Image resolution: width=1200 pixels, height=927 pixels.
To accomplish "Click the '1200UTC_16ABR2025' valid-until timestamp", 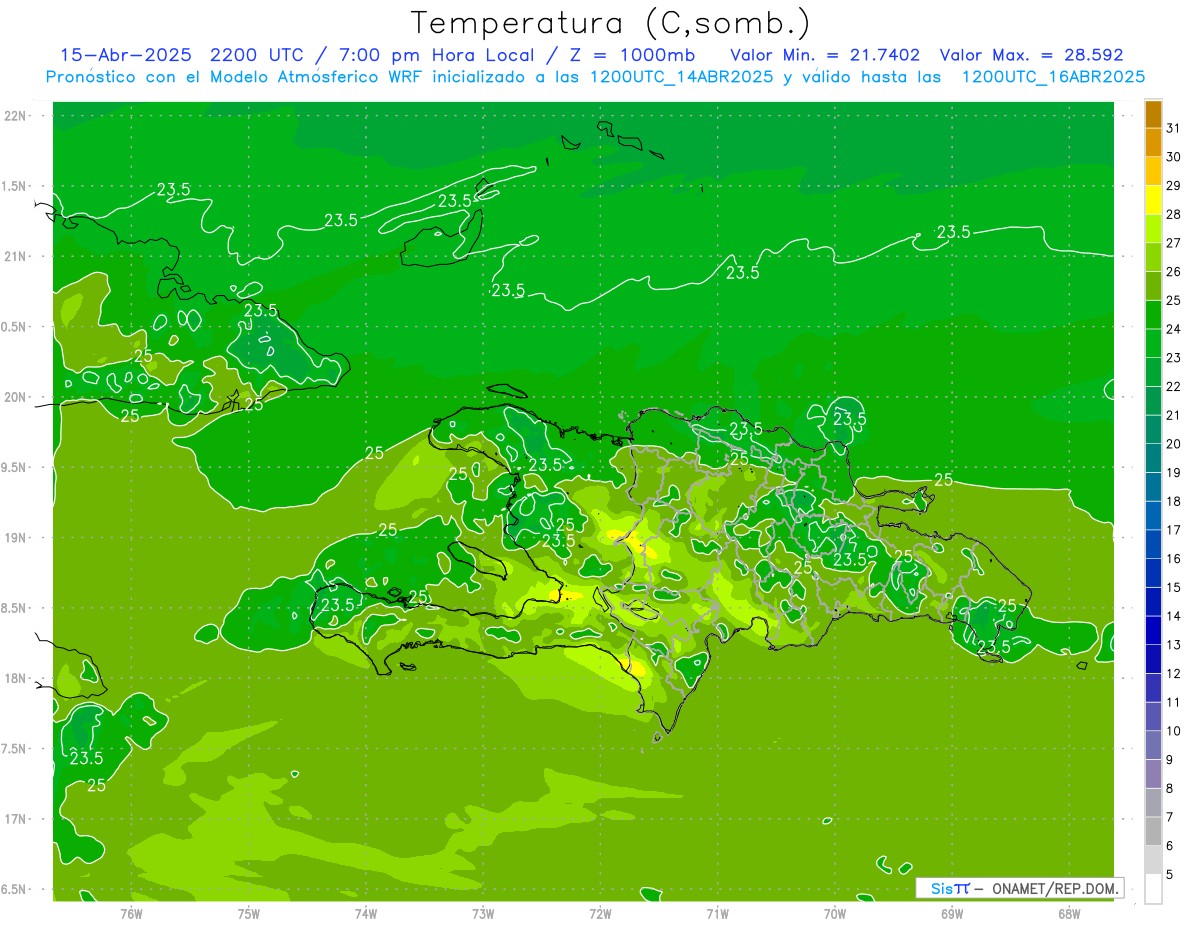I will [x=1053, y=77].
